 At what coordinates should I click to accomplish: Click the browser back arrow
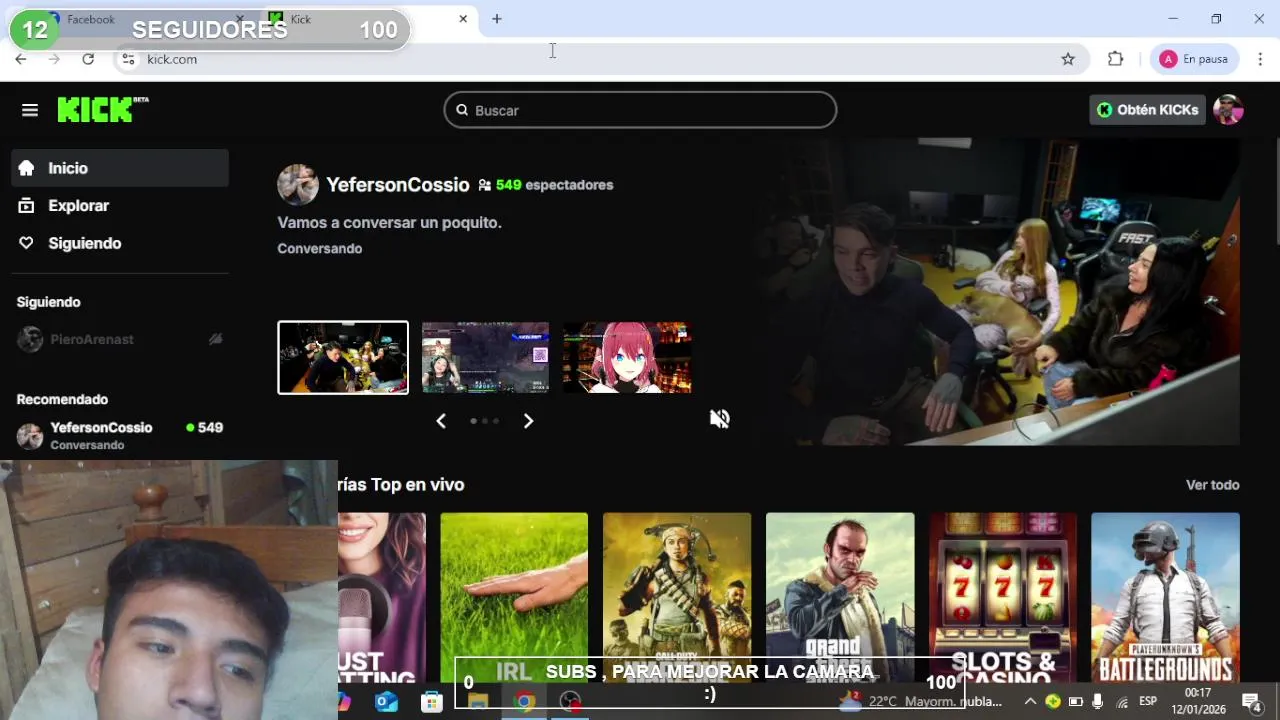point(21,59)
